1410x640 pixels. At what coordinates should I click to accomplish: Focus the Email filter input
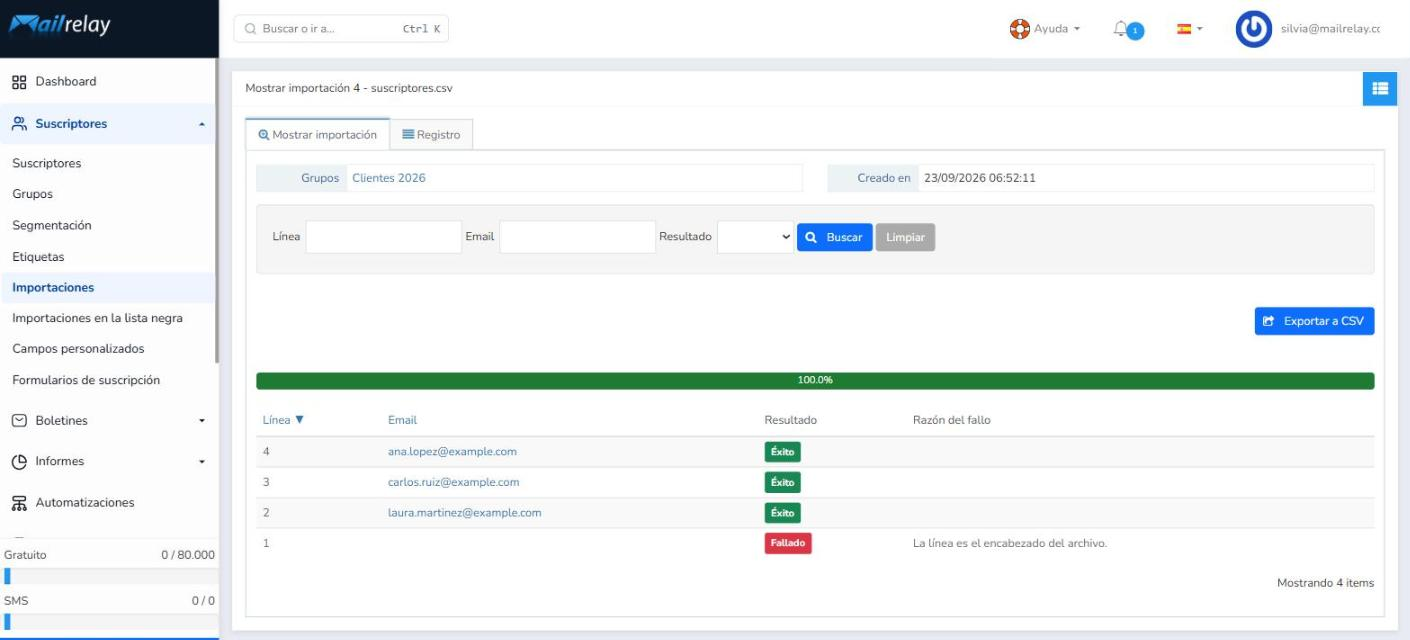click(577, 237)
